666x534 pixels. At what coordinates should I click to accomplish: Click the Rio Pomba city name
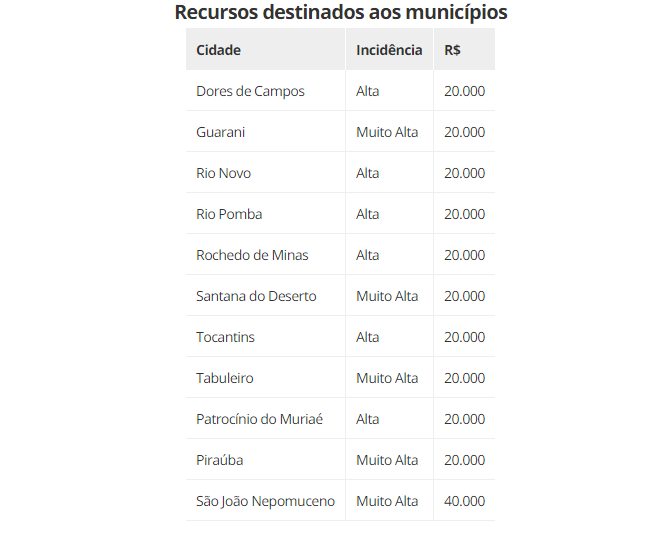tap(229, 214)
